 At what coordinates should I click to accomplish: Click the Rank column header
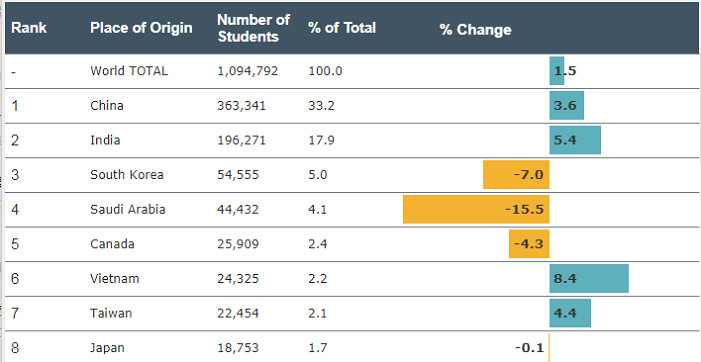pyautogui.click(x=29, y=28)
